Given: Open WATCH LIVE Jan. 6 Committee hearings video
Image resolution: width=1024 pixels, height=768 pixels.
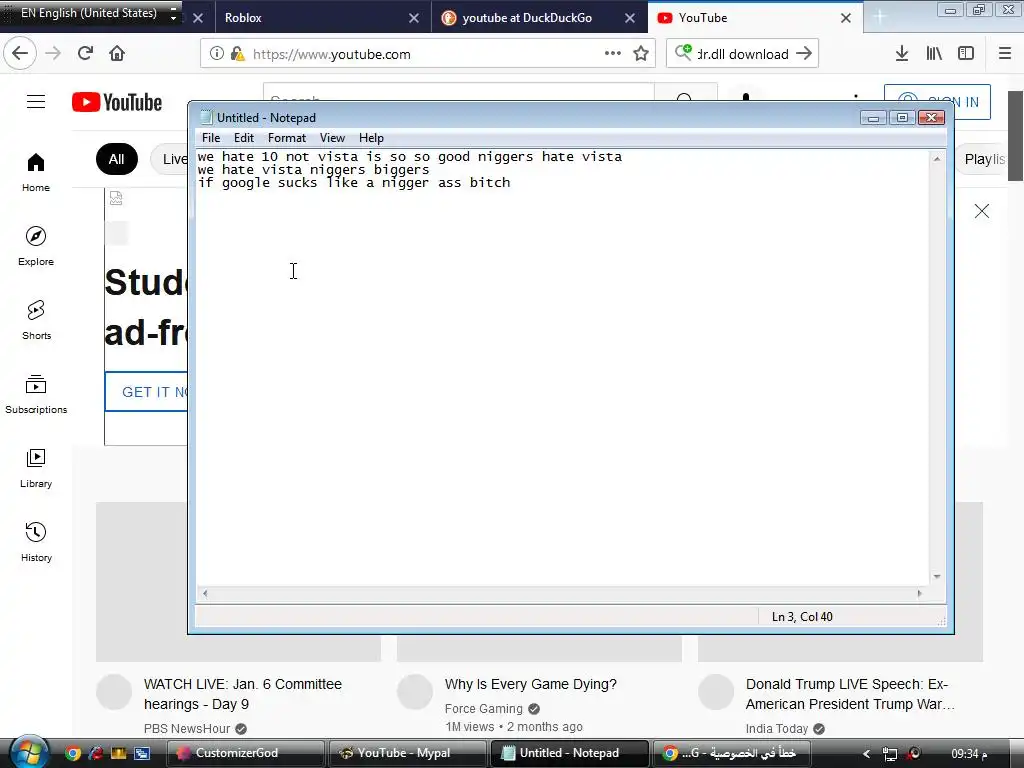Looking at the screenshot, I should (x=243, y=694).
